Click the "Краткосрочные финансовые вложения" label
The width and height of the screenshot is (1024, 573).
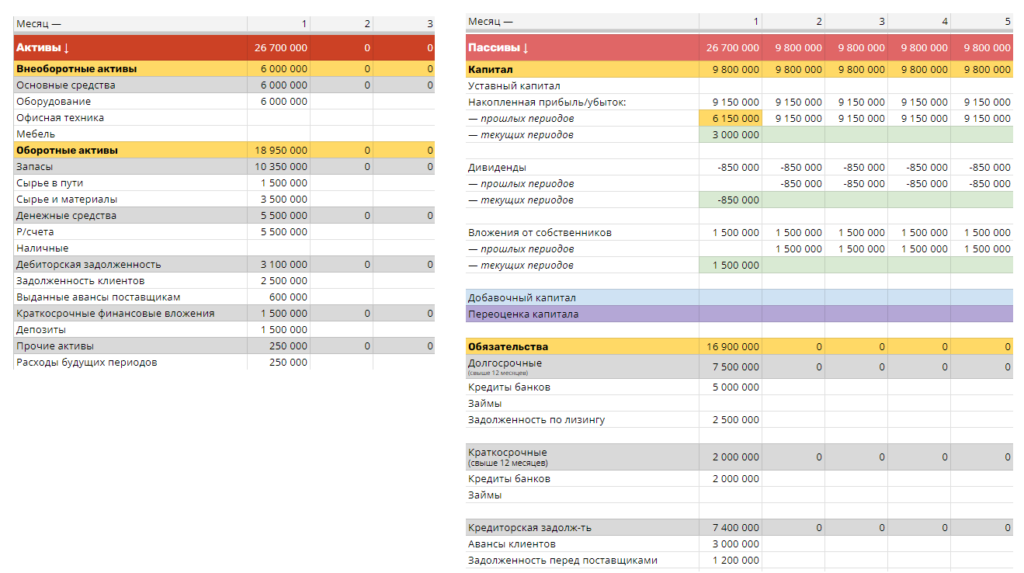pos(115,313)
